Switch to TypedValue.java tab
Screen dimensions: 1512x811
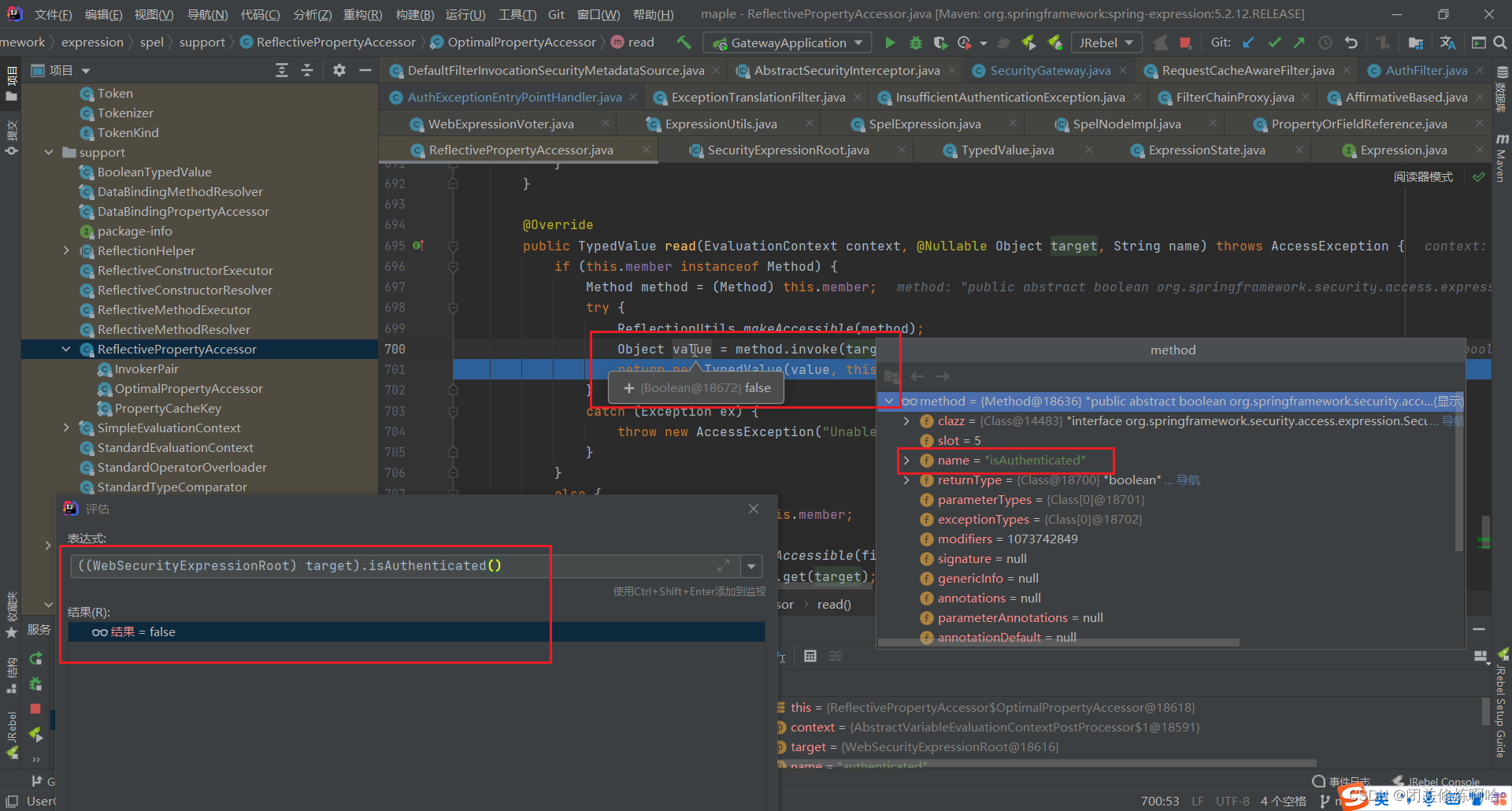tap(1007, 150)
